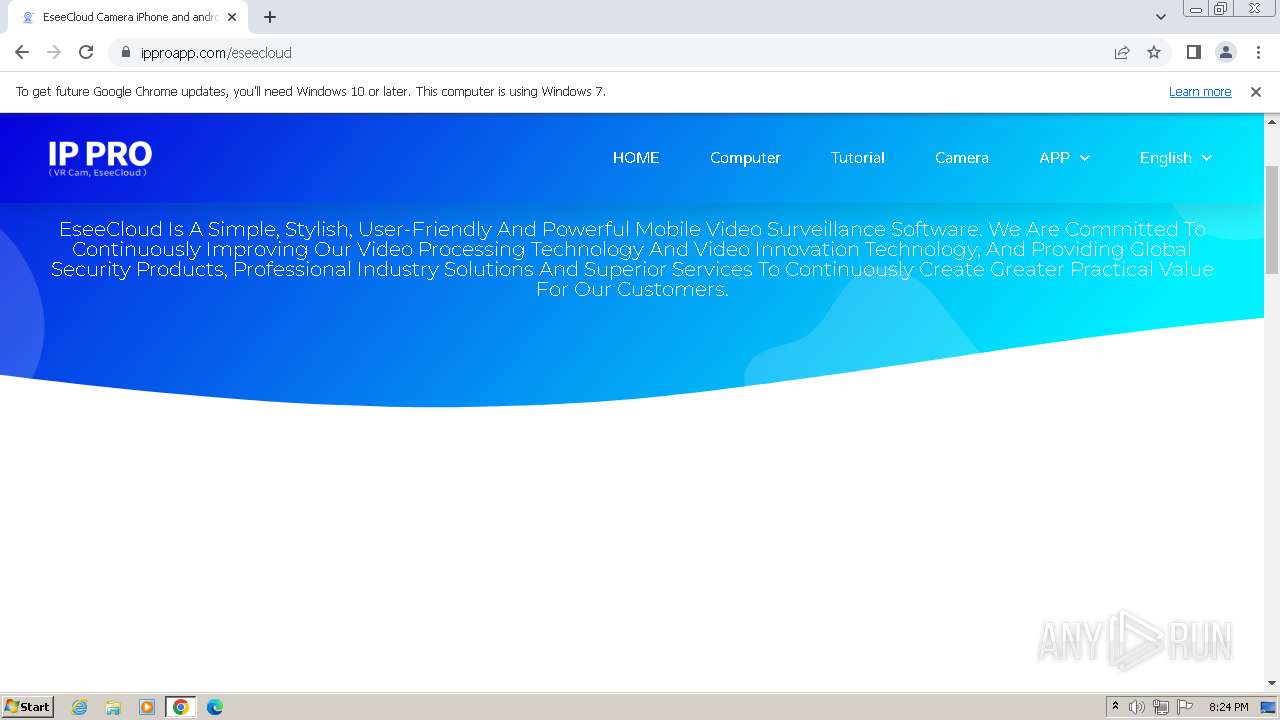Image resolution: width=1280 pixels, height=720 pixels.
Task: Go back using the browser back arrow
Action: pos(22,52)
